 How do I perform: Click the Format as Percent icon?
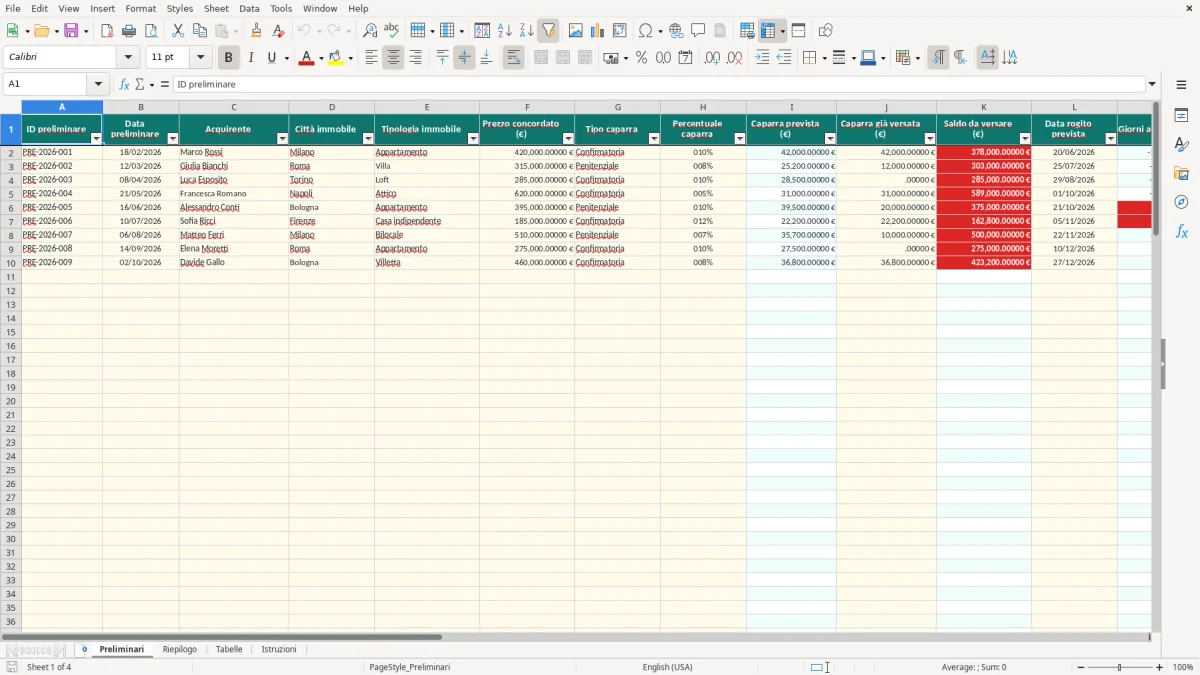point(641,58)
